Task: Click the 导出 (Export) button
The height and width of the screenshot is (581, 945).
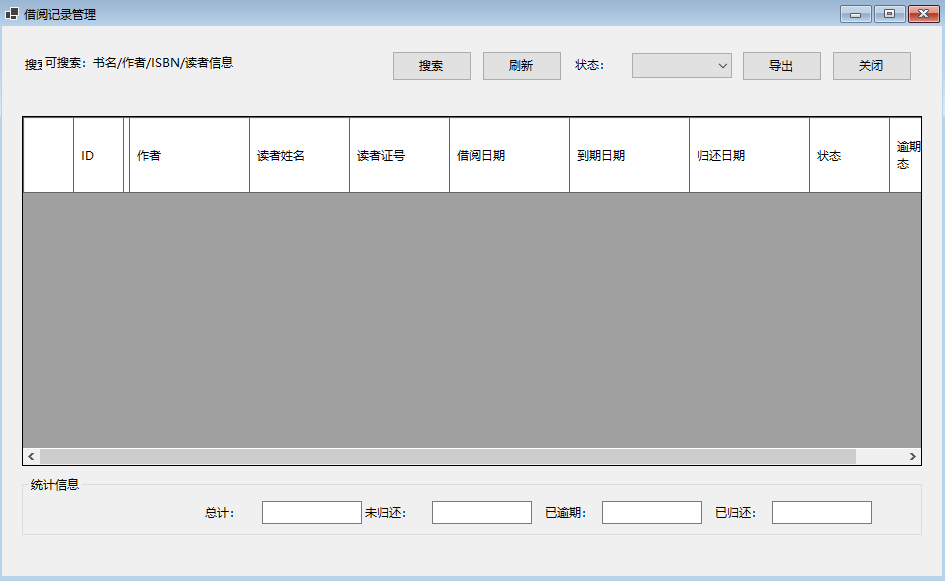Action: click(781, 65)
